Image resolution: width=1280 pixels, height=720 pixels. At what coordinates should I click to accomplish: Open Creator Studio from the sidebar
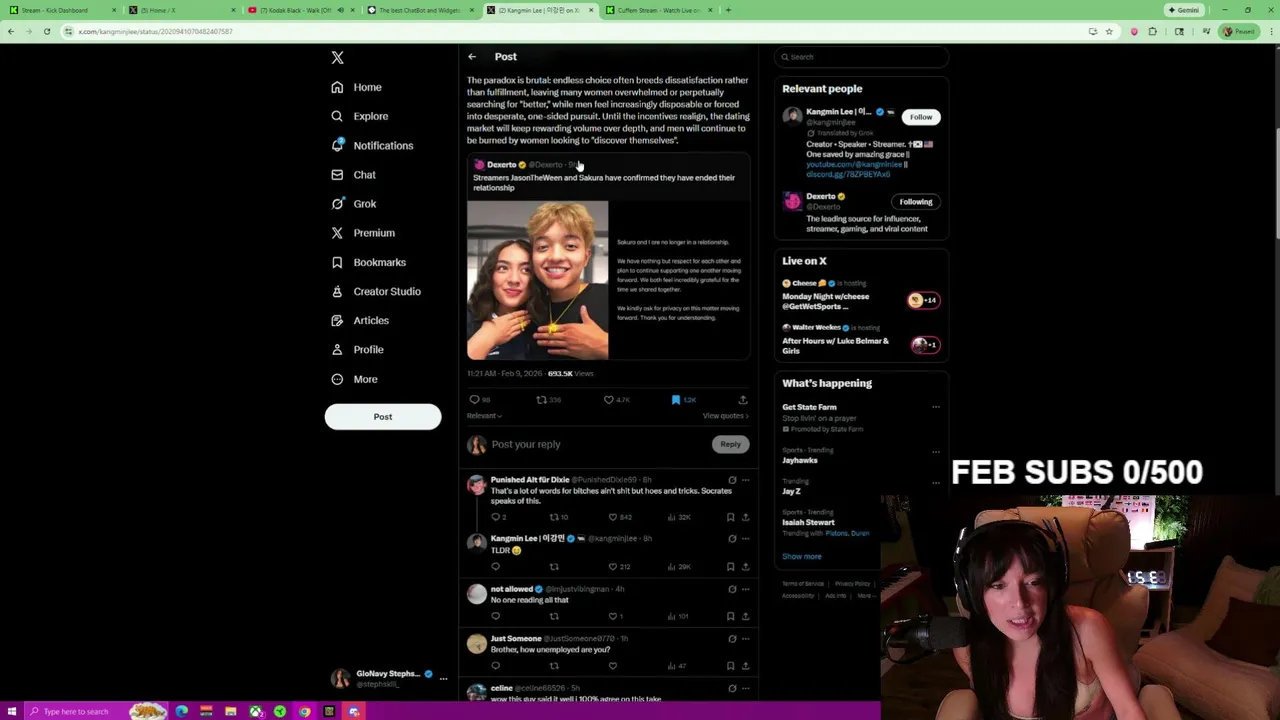tap(376, 291)
